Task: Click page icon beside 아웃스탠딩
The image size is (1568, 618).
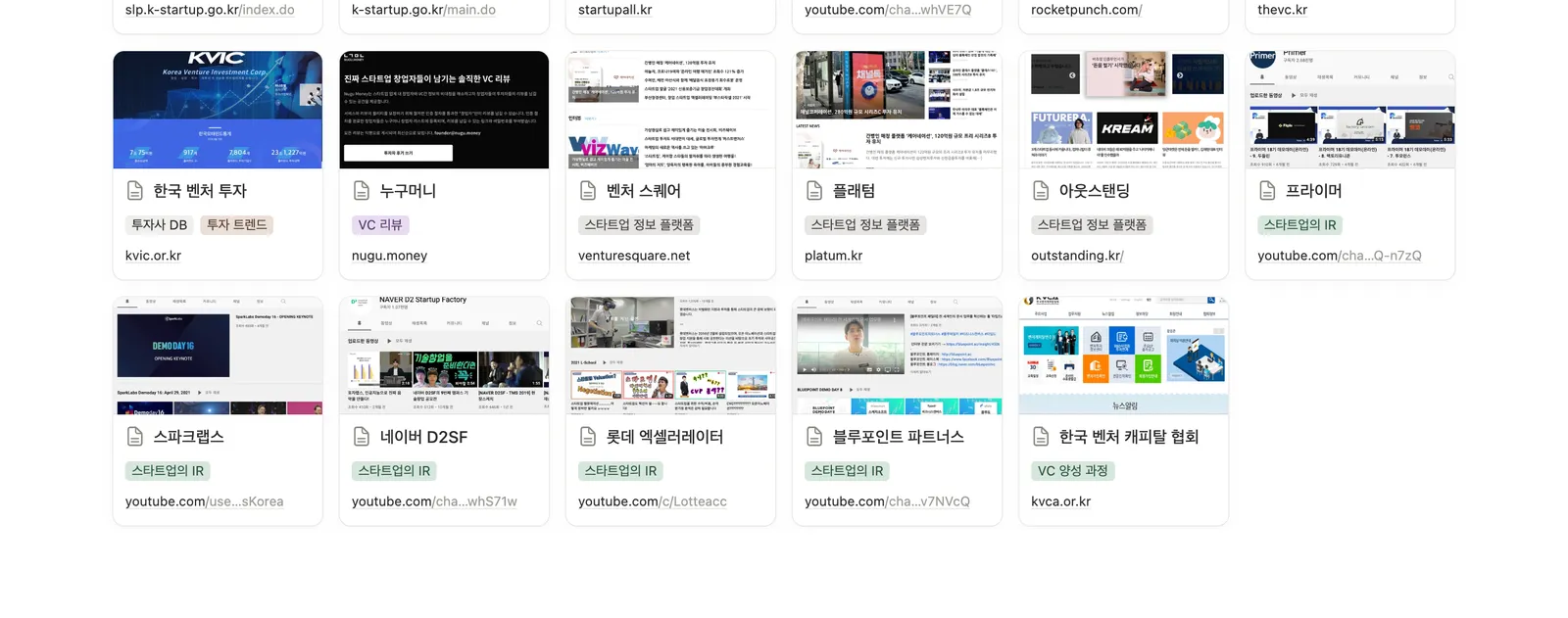Action: coord(1041,191)
